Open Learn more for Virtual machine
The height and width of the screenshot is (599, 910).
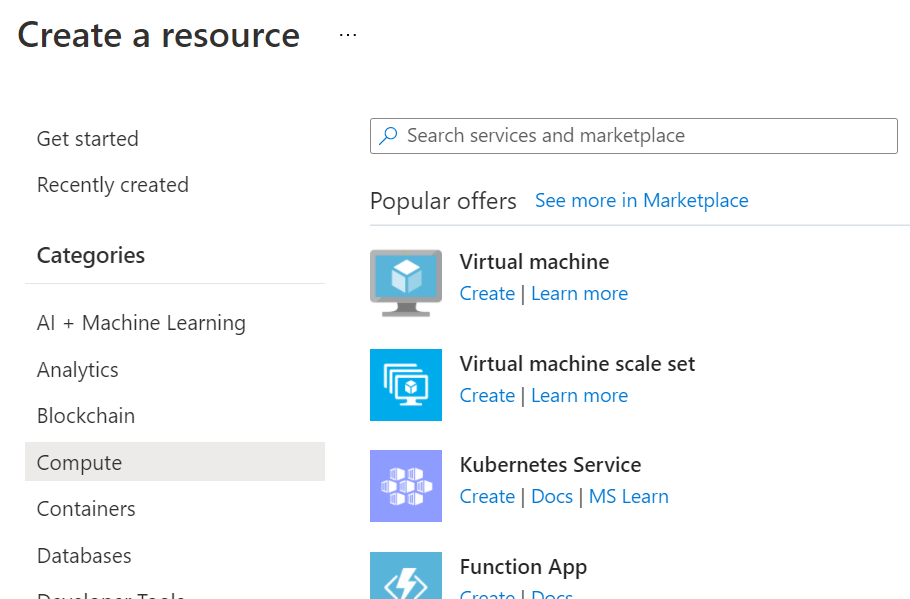point(579,294)
